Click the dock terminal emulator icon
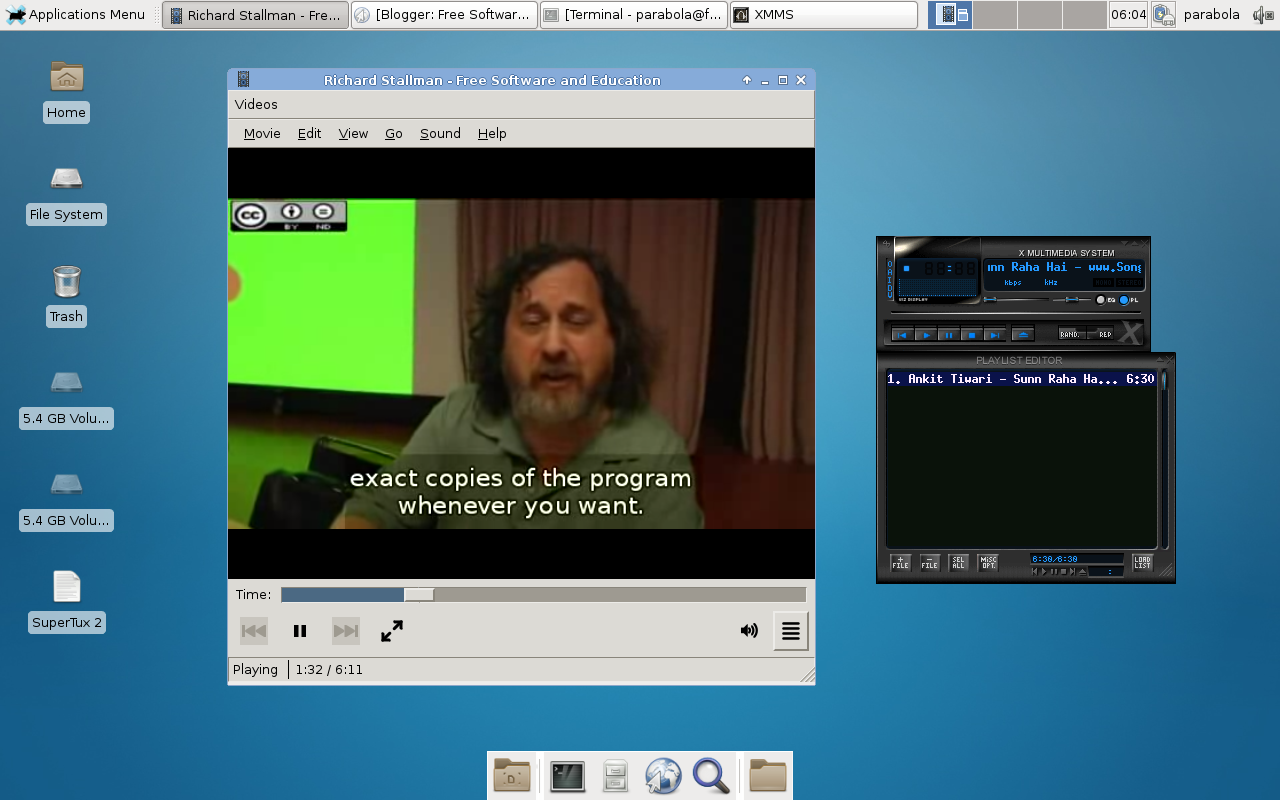Image resolution: width=1280 pixels, height=800 pixels. coord(567,776)
